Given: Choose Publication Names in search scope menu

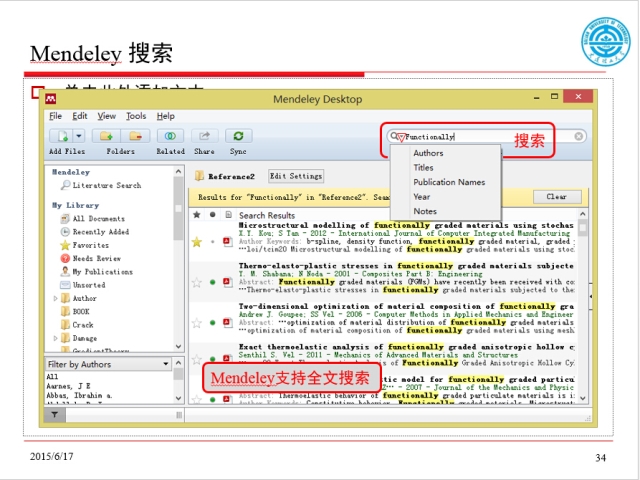Looking at the screenshot, I should coord(449,182).
